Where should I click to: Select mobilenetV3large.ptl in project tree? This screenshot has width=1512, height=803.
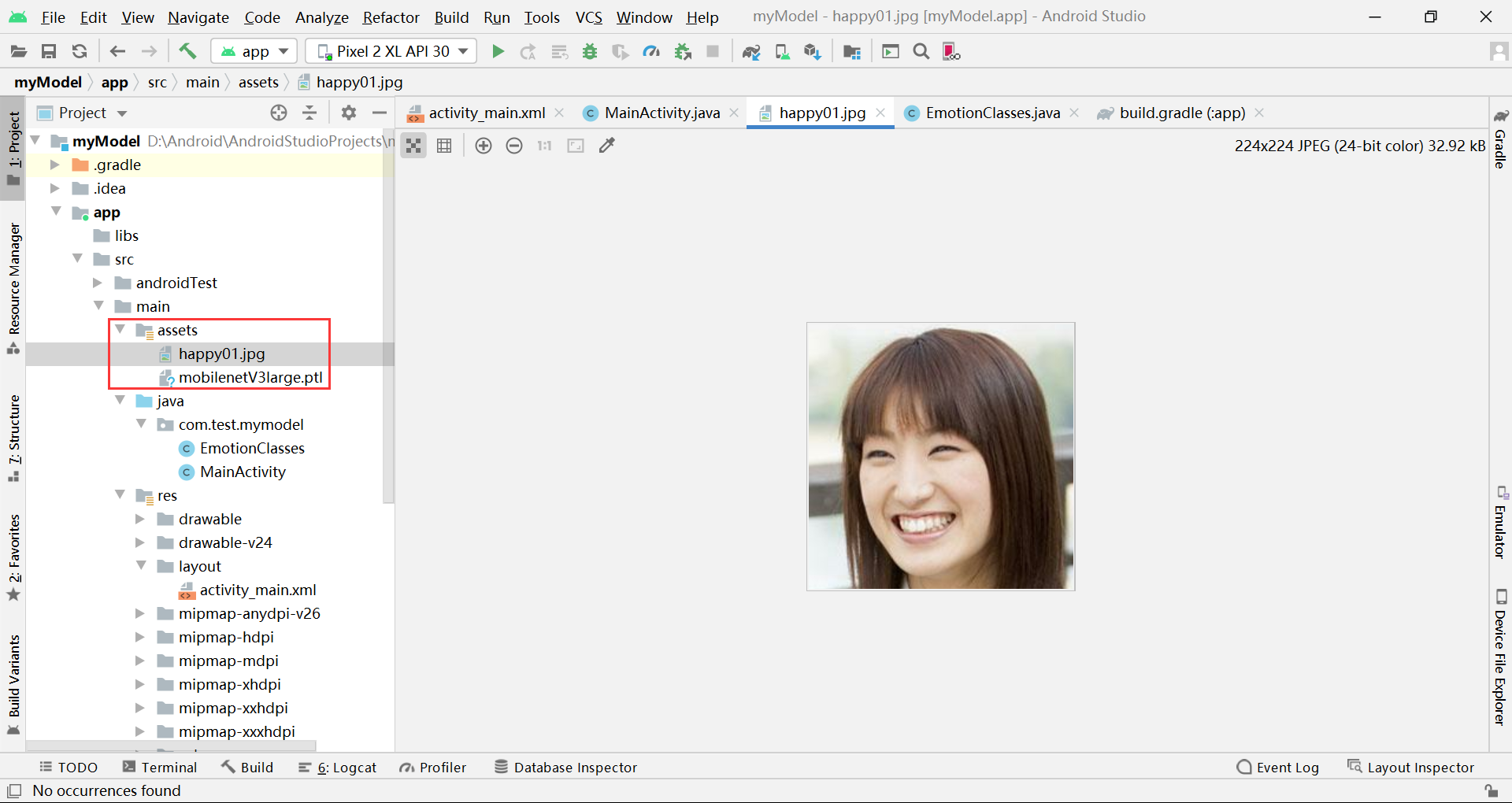tap(250, 378)
